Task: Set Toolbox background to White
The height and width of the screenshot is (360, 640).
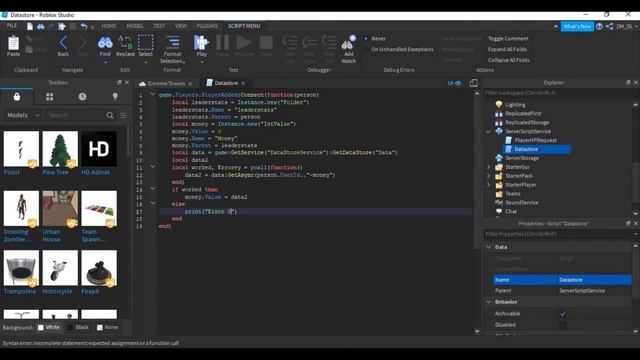Action: tap(49, 327)
